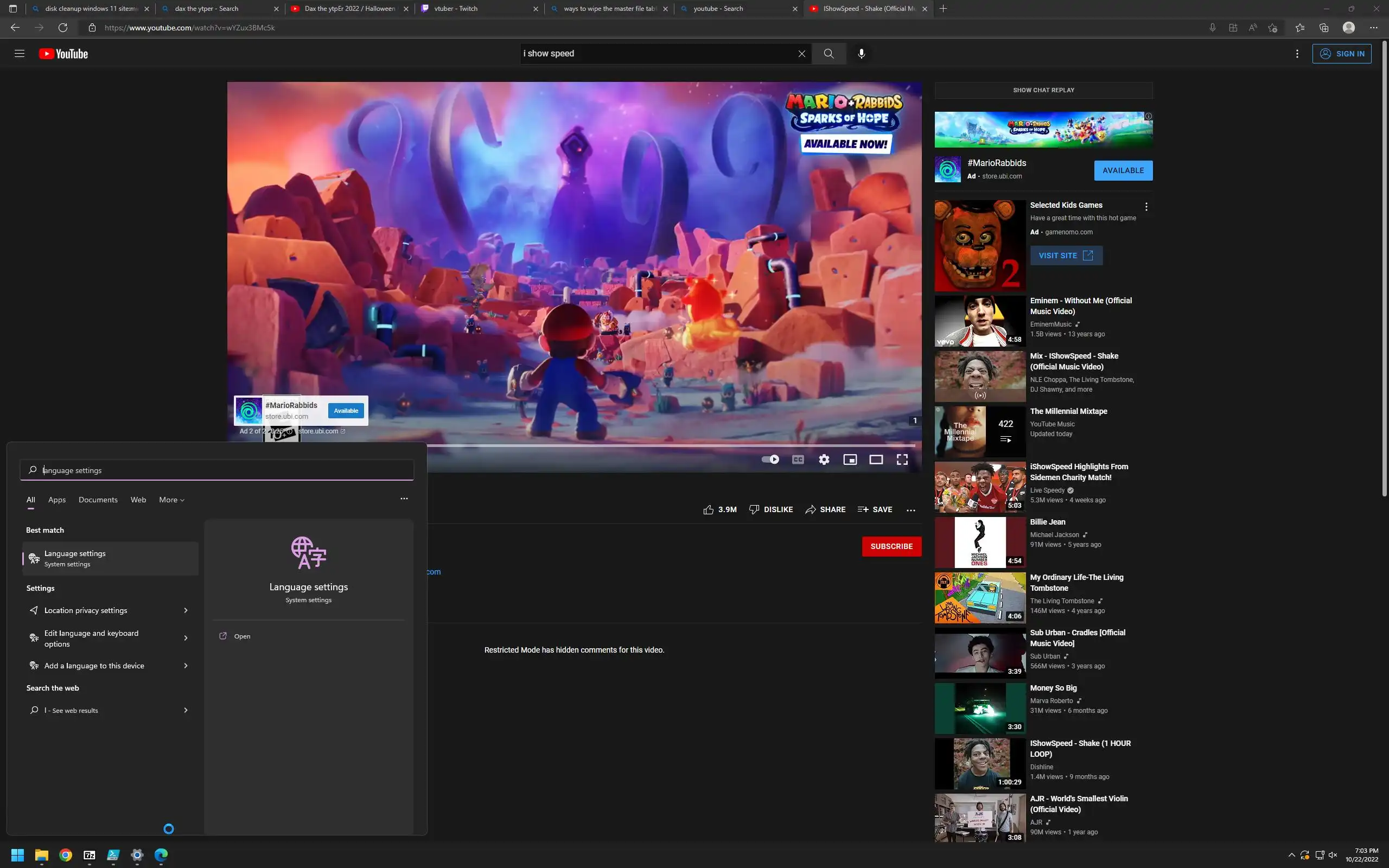1389x868 pixels.
Task: Open the miniplayer from the video controls
Action: 850,459
